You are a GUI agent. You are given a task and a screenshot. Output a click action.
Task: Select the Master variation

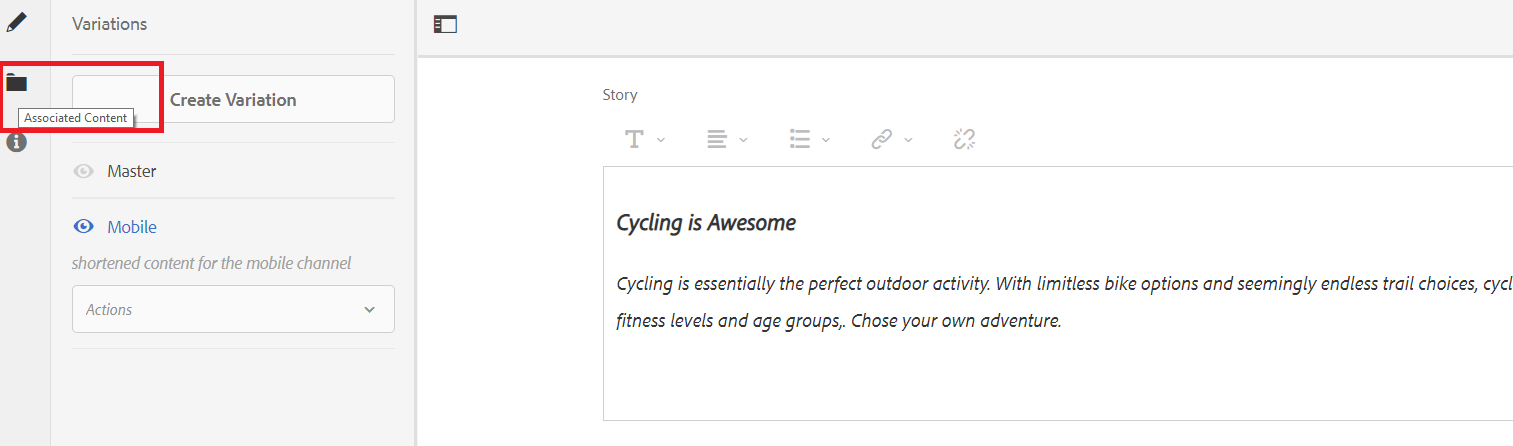(132, 171)
